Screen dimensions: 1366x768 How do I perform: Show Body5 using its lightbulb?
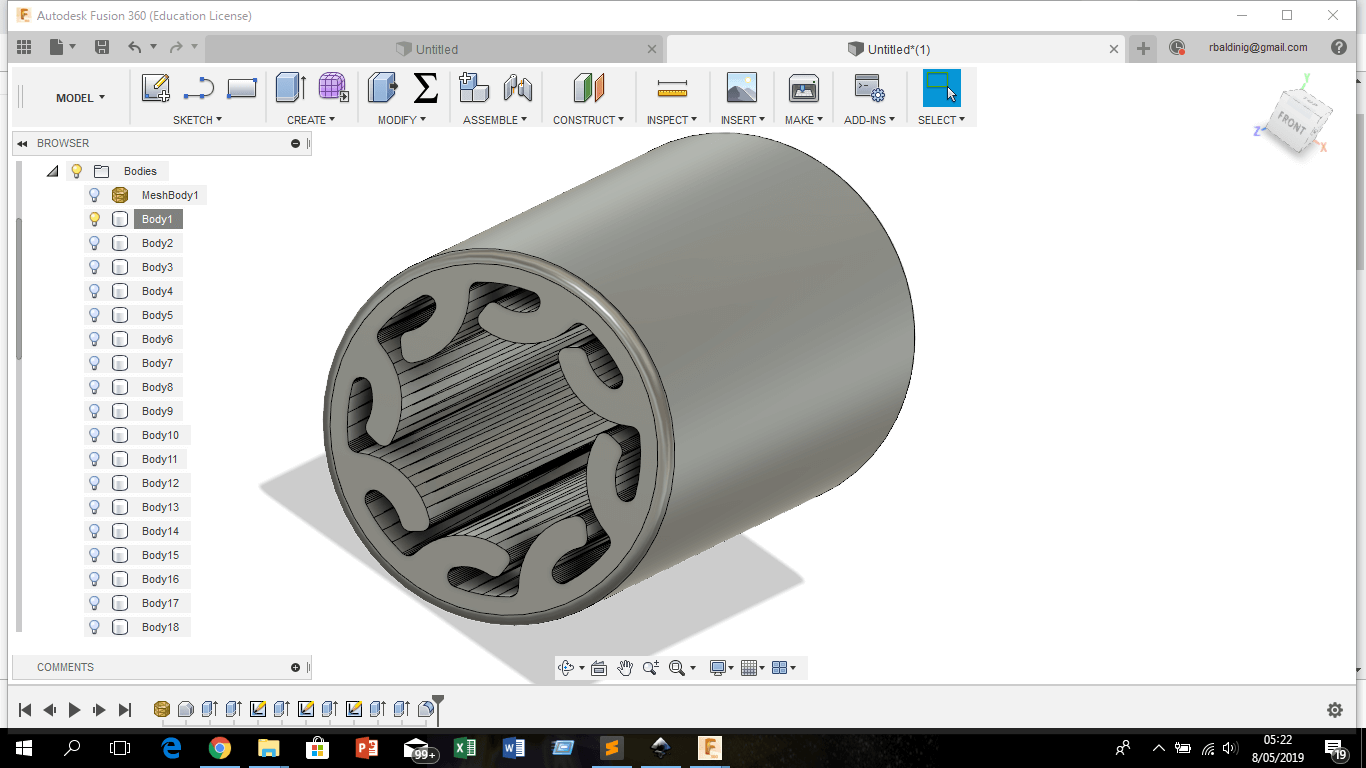point(95,315)
